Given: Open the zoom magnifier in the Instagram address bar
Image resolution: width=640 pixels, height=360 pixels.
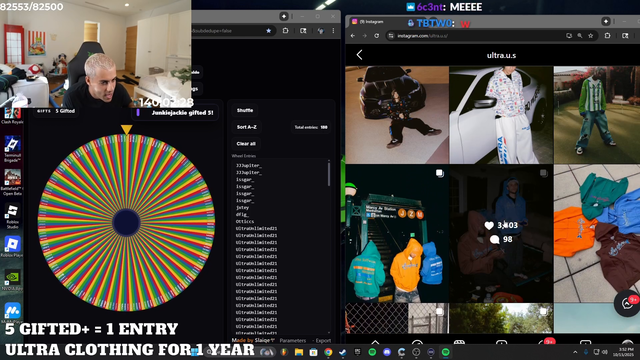Looking at the screenshot, I should (x=580, y=36).
